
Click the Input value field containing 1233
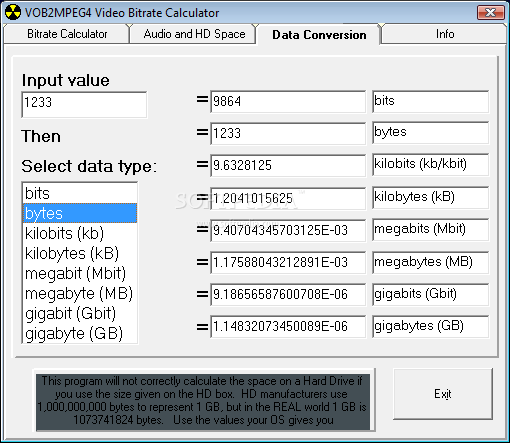[84, 105]
